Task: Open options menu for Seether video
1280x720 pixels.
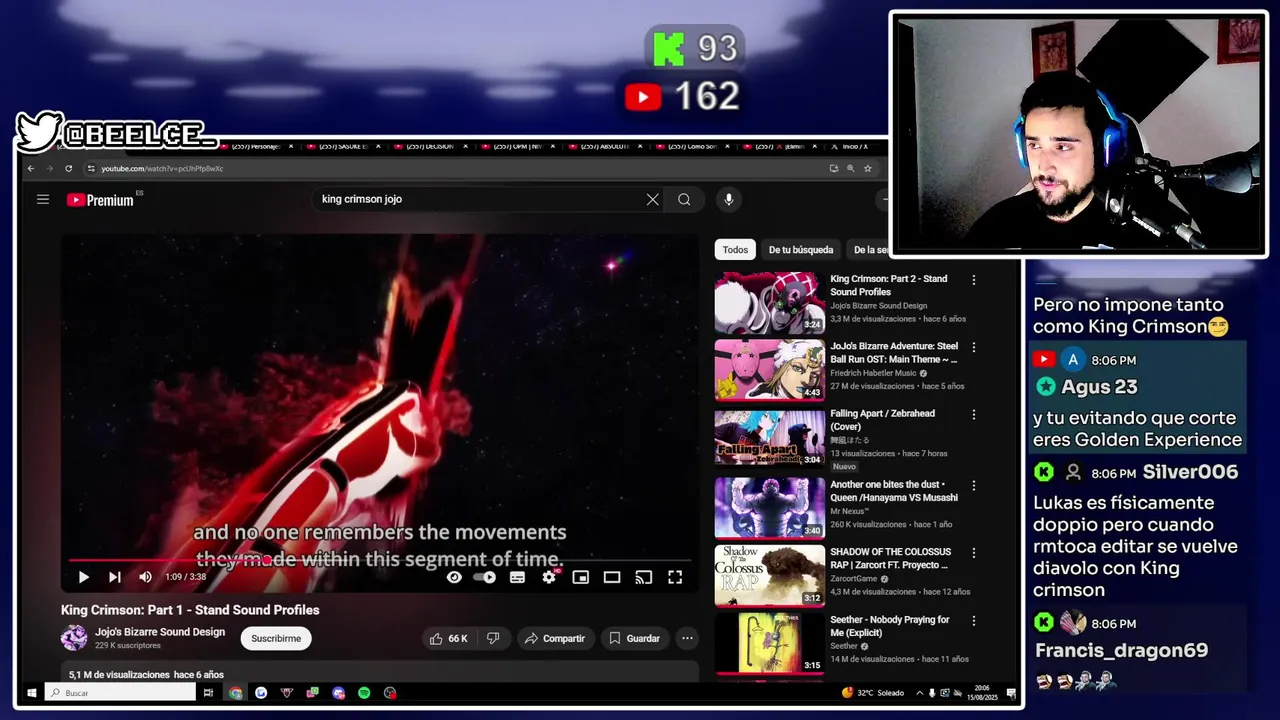Action: pyautogui.click(x=974, y=621)
